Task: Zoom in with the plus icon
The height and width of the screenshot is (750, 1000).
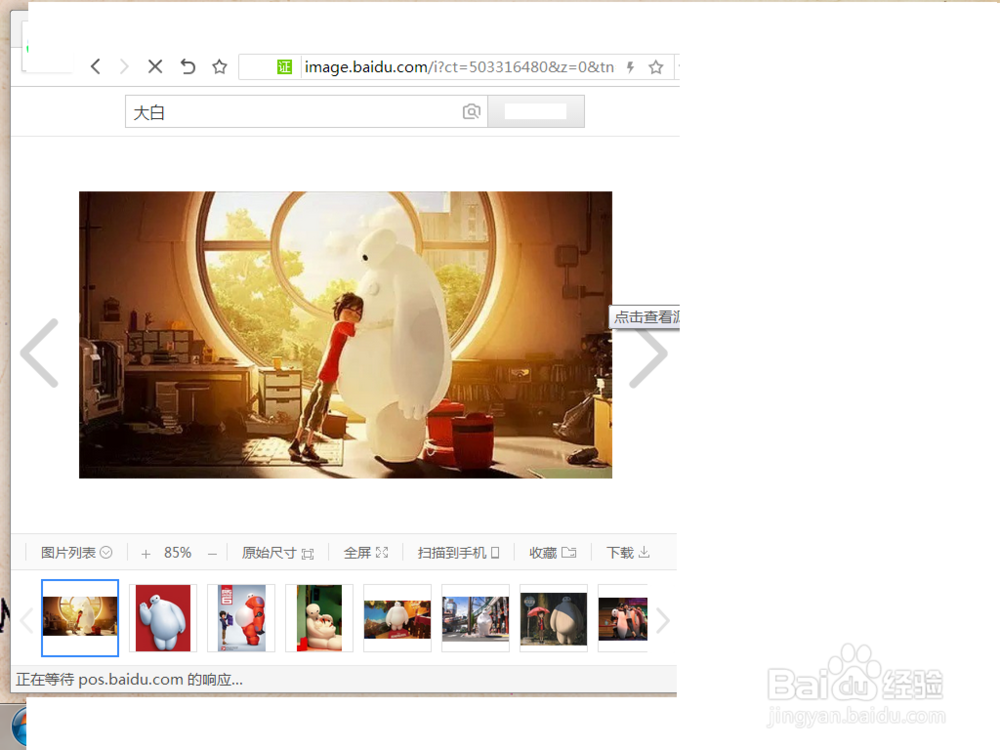Action: coord(146,554)
